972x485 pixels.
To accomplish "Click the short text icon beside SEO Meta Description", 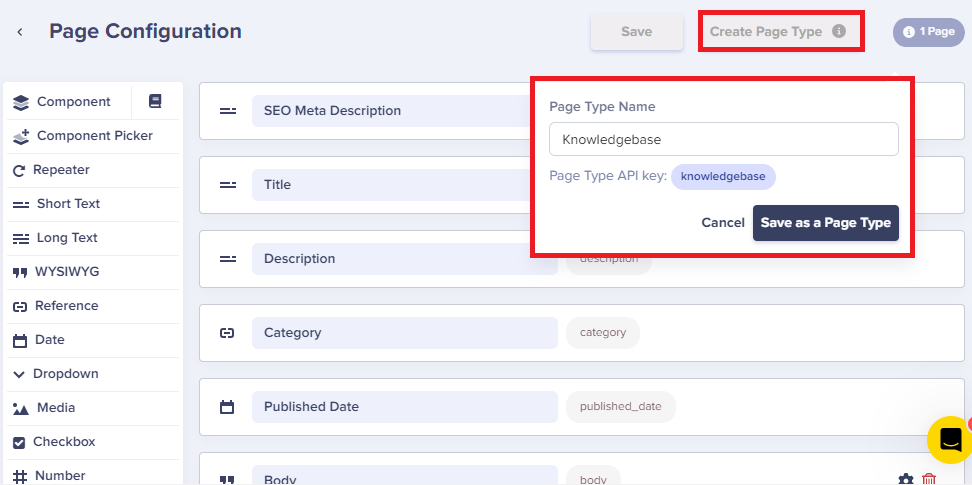I will click(x=228, y=111).
